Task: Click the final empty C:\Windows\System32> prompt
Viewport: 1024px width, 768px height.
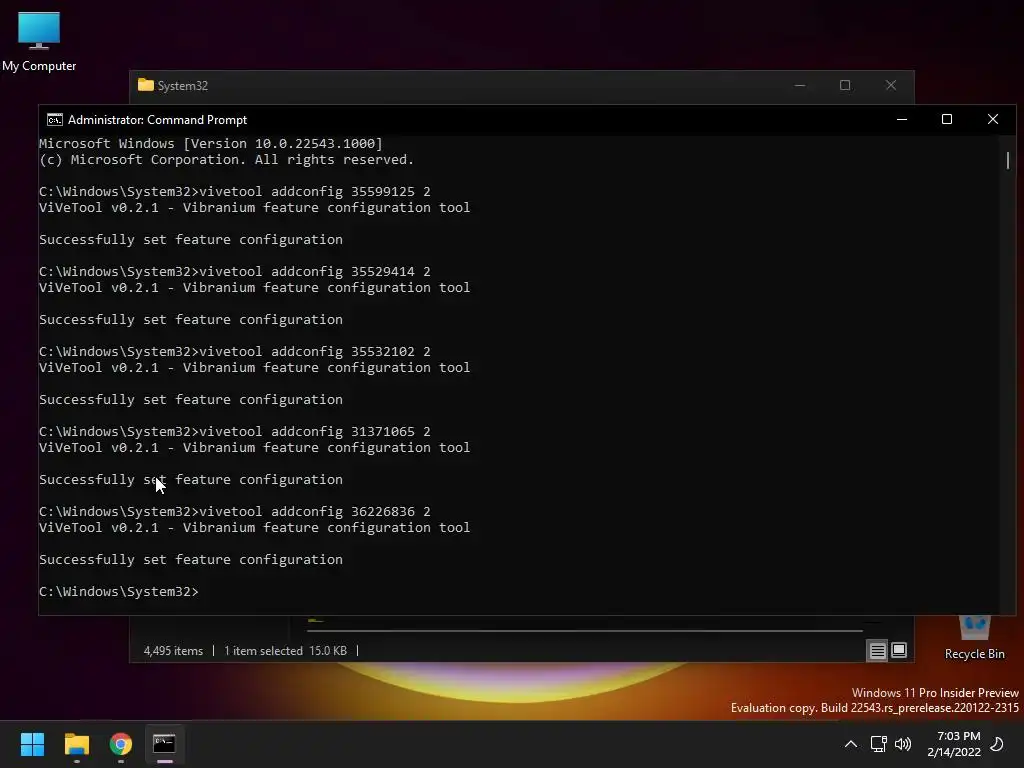Action: click(118, 592)
